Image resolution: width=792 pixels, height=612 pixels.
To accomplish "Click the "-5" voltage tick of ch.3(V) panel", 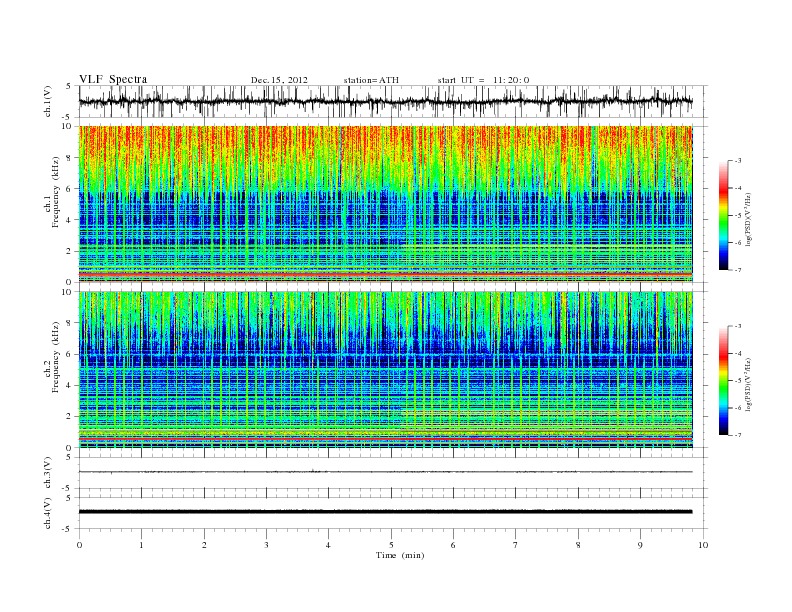I will coord(68,489).
